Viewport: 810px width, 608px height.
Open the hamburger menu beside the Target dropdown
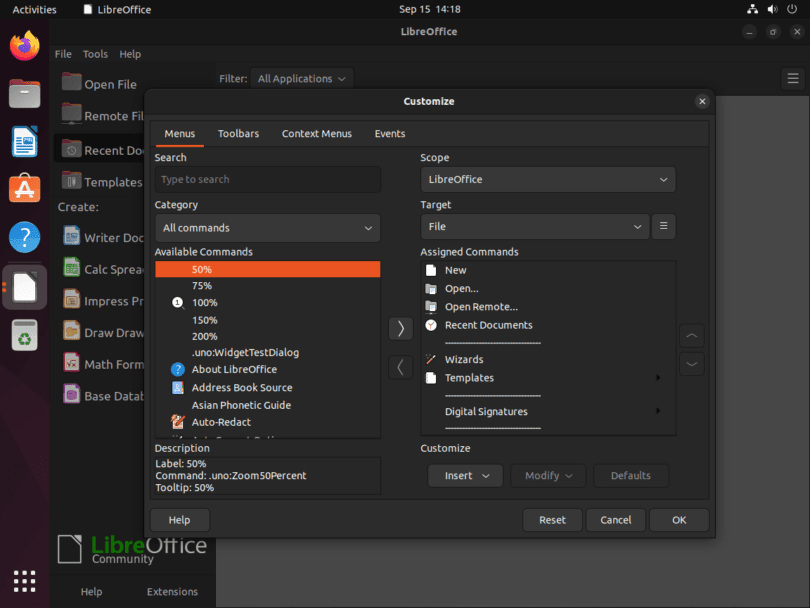664,227
